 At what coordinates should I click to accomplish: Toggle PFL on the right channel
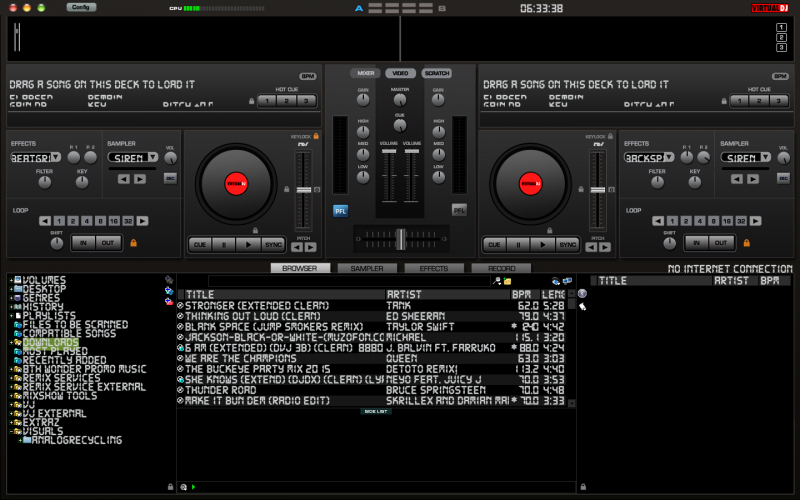click(459, 210)
